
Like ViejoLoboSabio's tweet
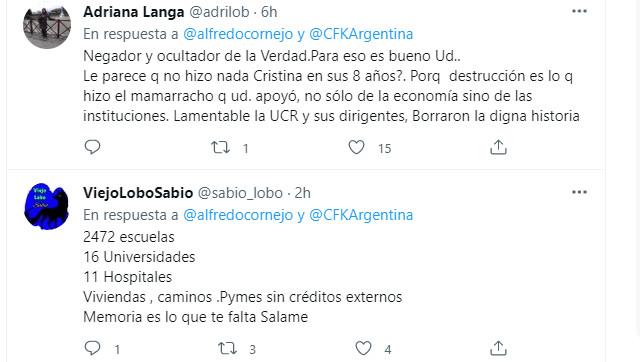[x=363, y=349]
